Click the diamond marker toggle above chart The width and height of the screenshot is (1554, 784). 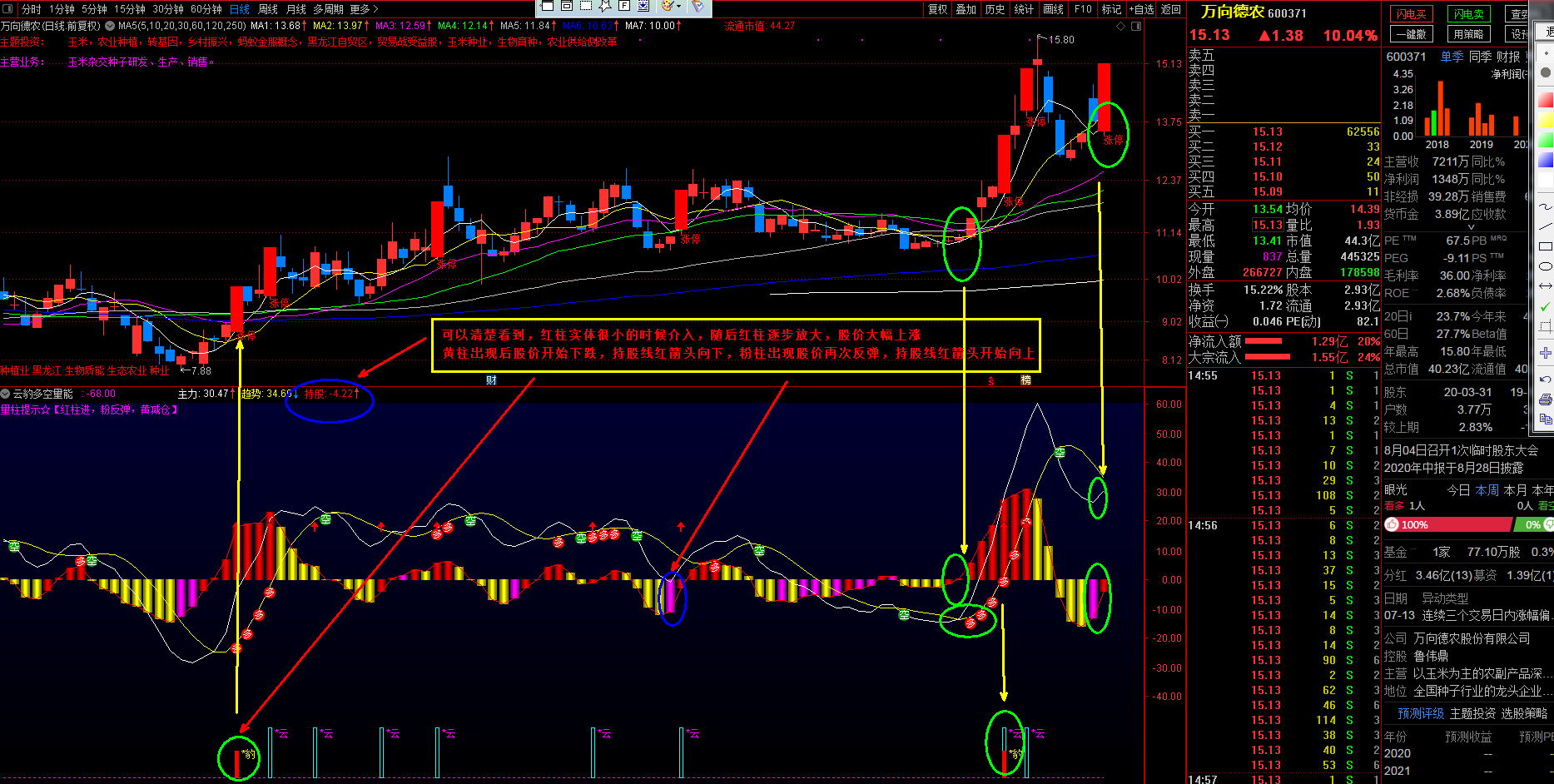(x=1121, y=27)
